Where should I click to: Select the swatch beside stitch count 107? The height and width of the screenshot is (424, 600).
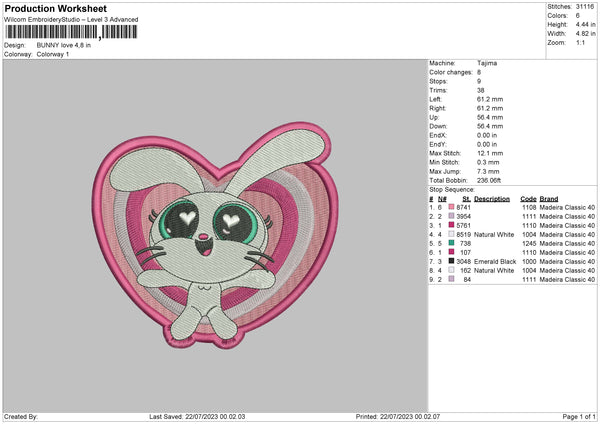point(452,252)
